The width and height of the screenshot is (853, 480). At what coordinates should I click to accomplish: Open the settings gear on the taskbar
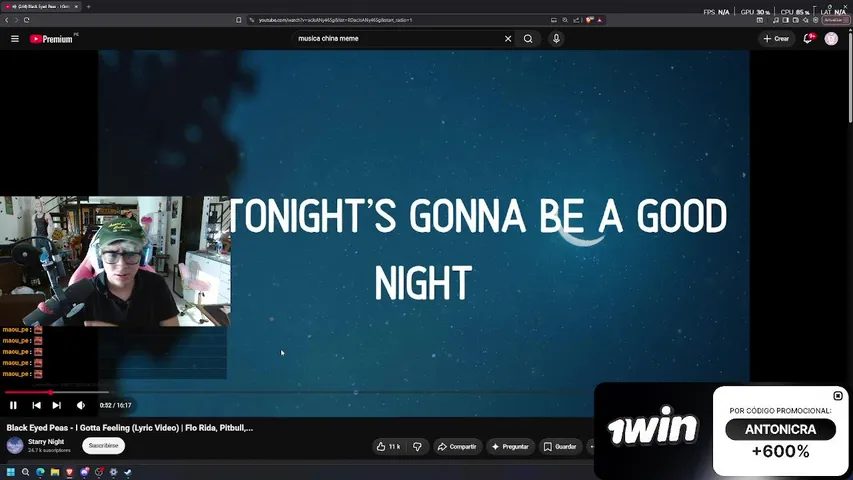click(x=113, y=472)
